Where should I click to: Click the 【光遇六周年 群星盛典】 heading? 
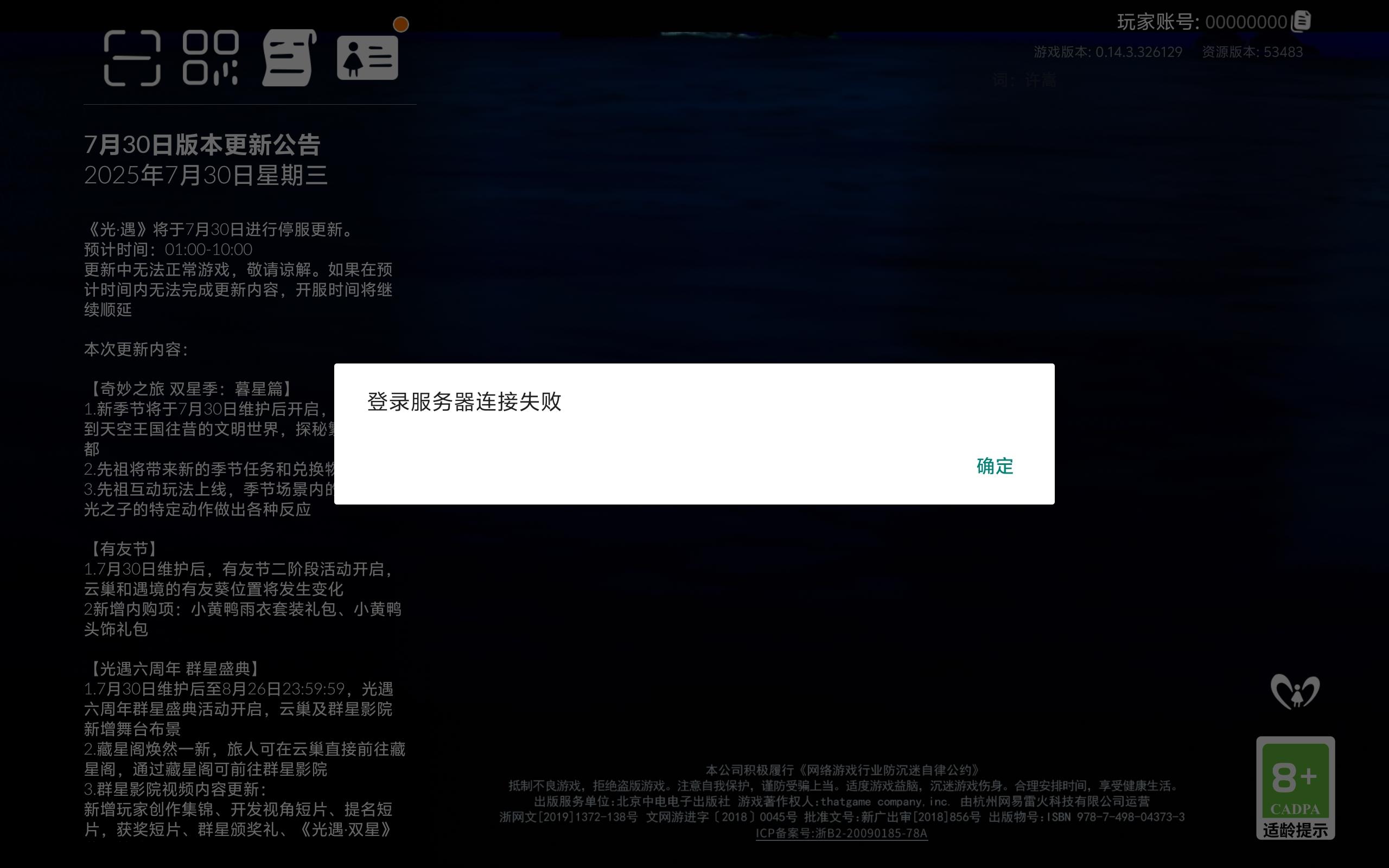coord(175,669)
